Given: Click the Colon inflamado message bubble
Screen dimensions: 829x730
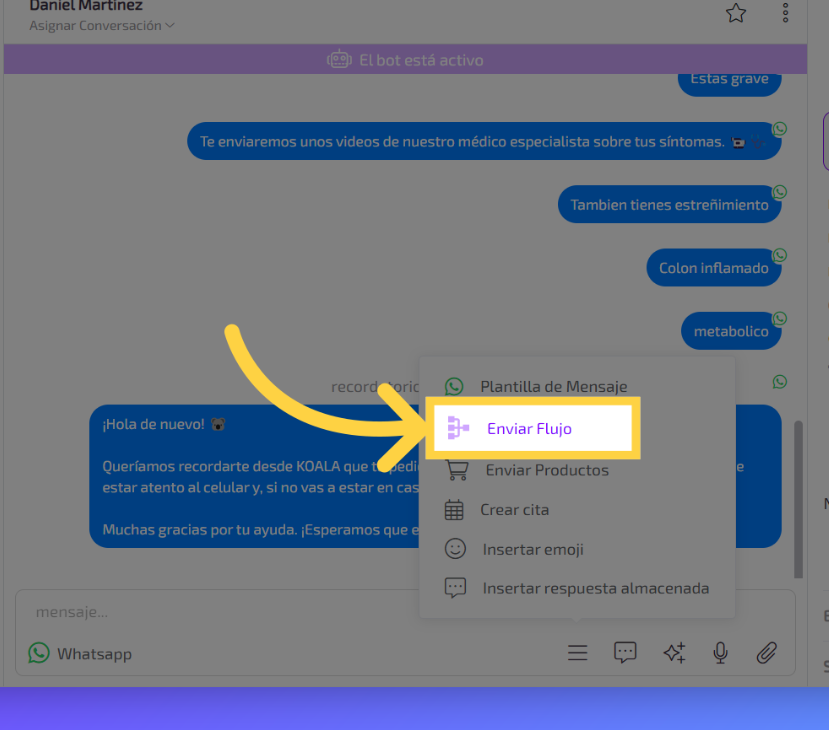Looking at the screenshot, I should click(713, 268).
